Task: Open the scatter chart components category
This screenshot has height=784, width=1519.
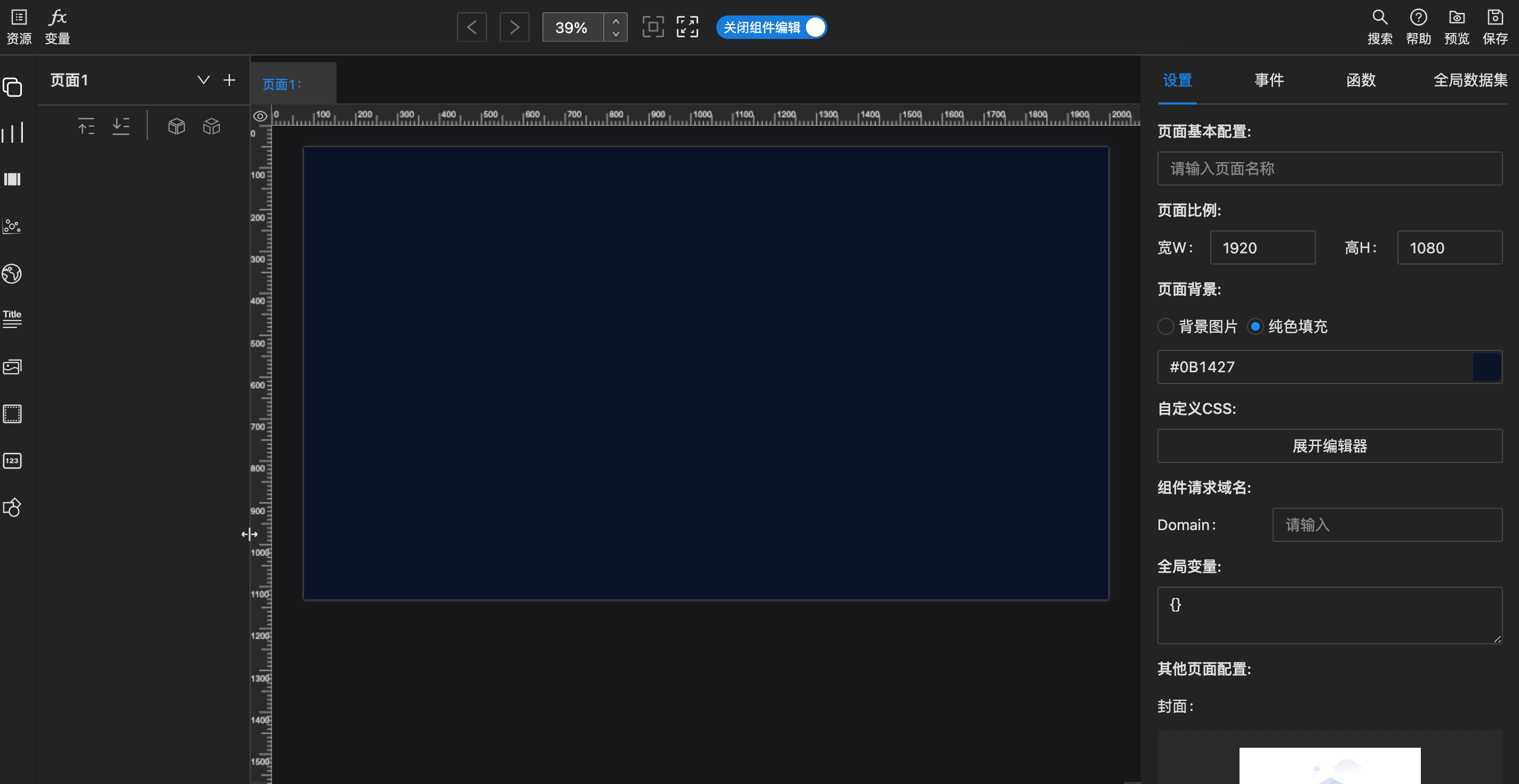Action: (x=12, y=226)
